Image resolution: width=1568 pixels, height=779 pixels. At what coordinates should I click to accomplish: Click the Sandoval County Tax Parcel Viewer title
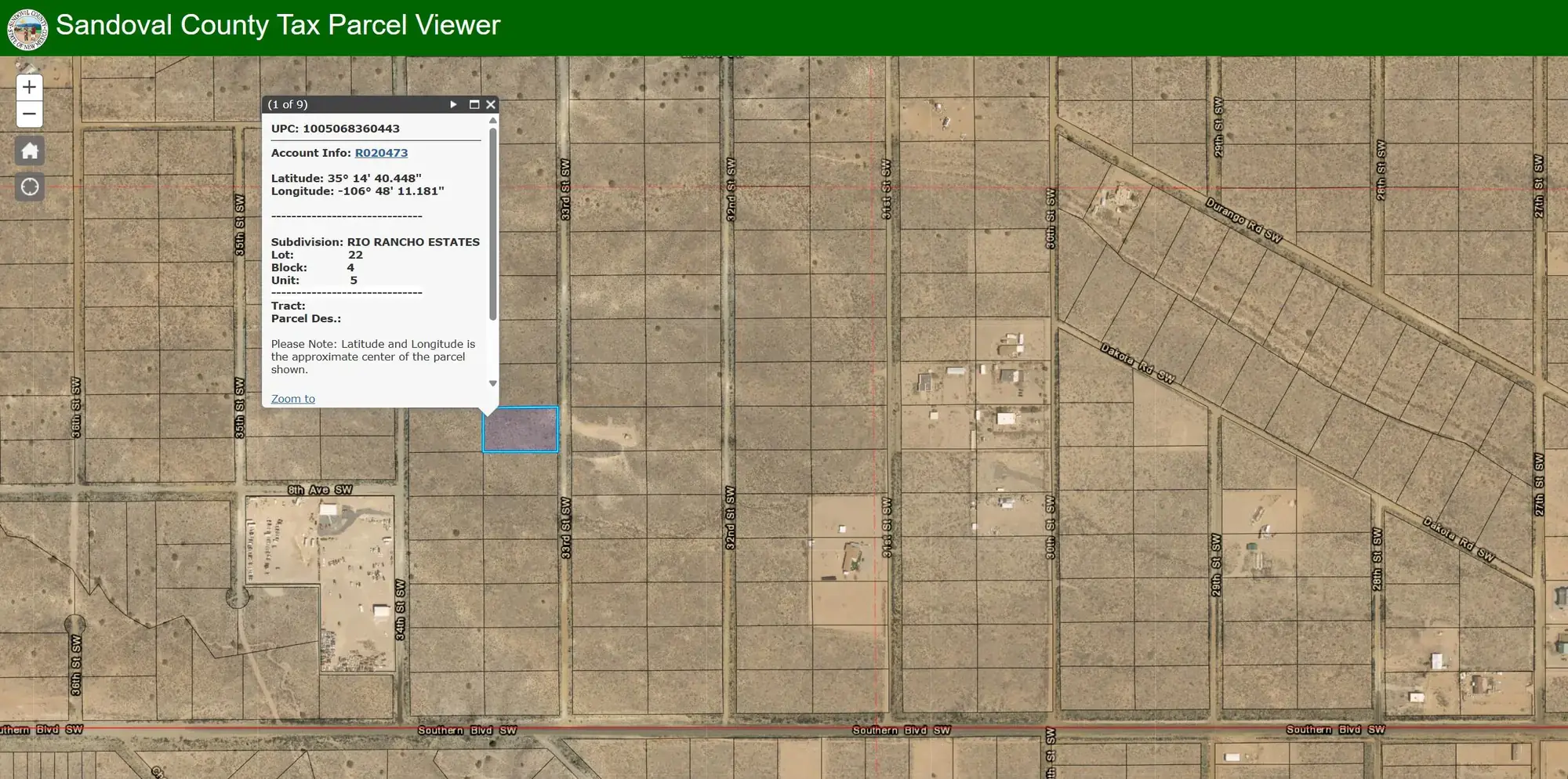(278, 25)
